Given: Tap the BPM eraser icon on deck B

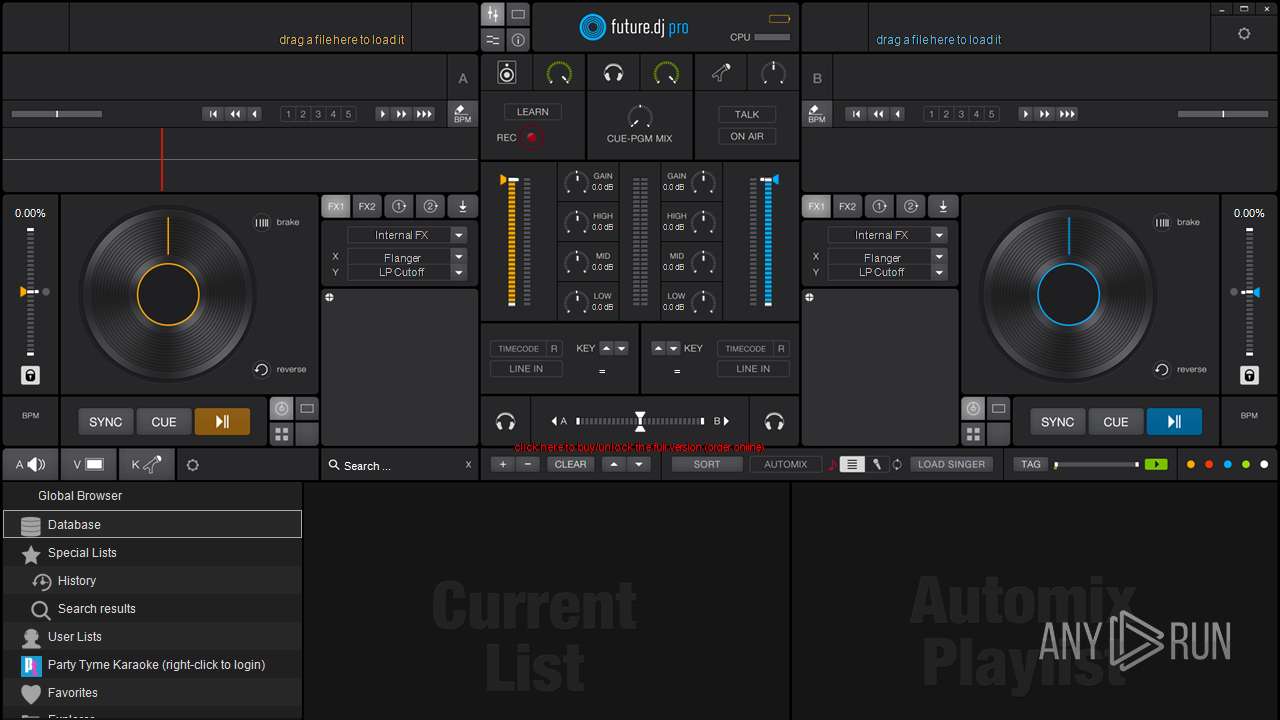Looking at the screenshot, I should tap(817, 113).
